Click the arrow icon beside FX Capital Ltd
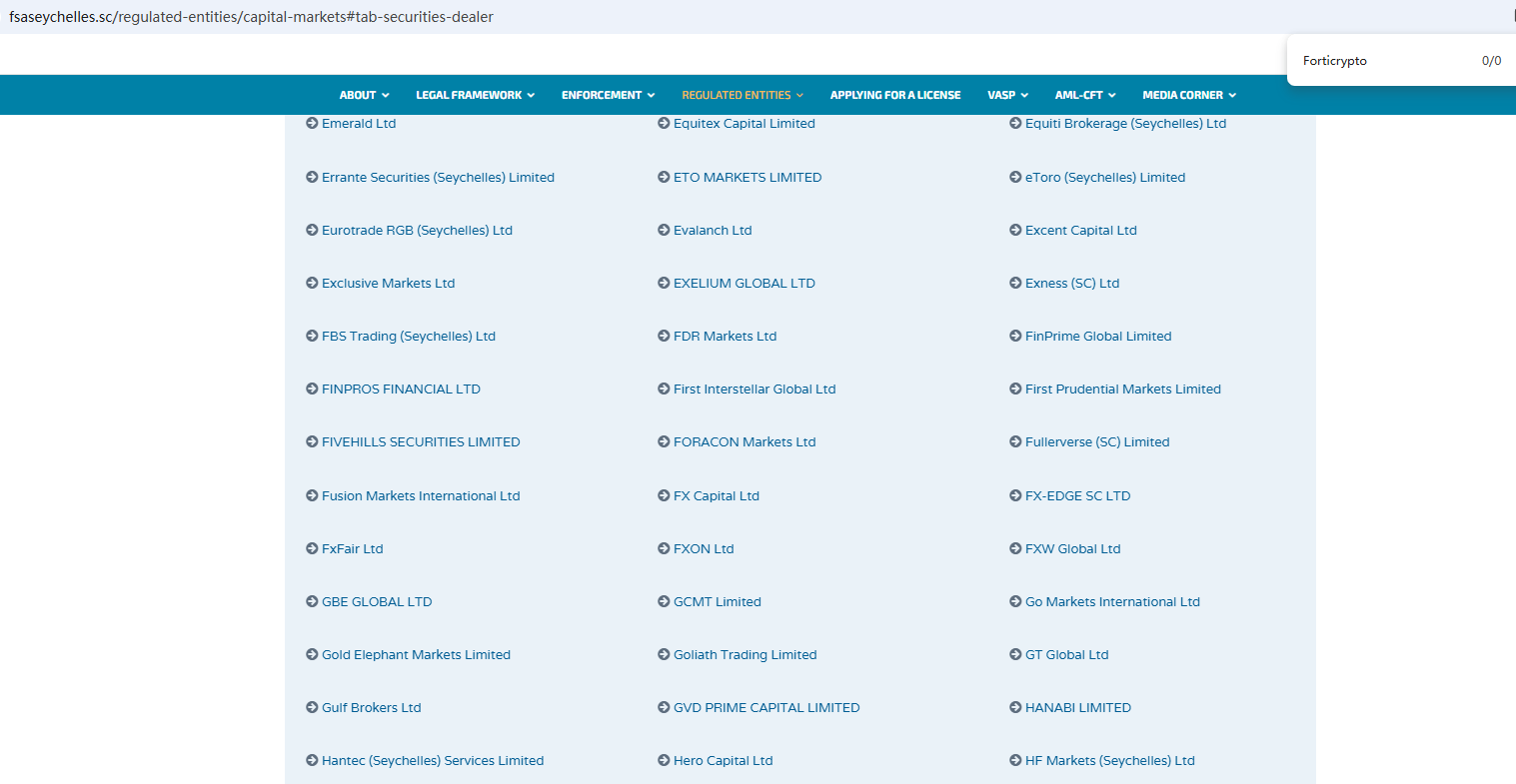 [x=664, y=495]
